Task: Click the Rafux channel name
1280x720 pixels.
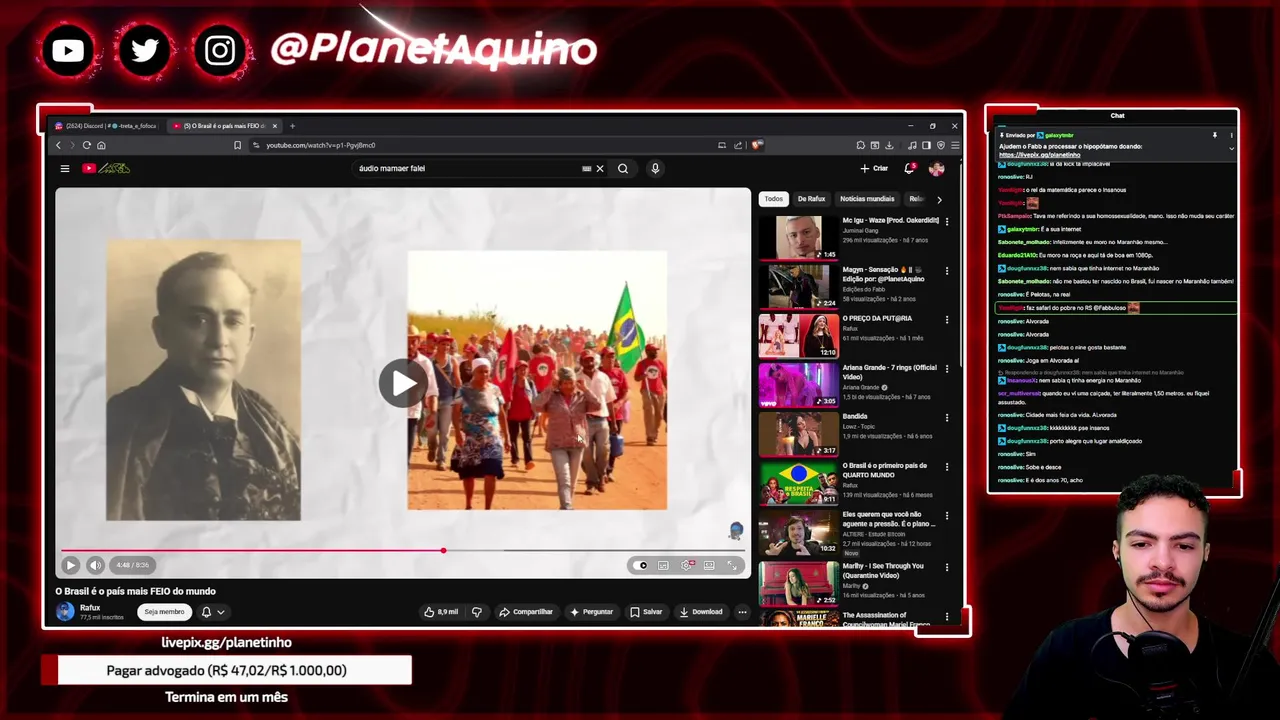Action: coord(90,608)
